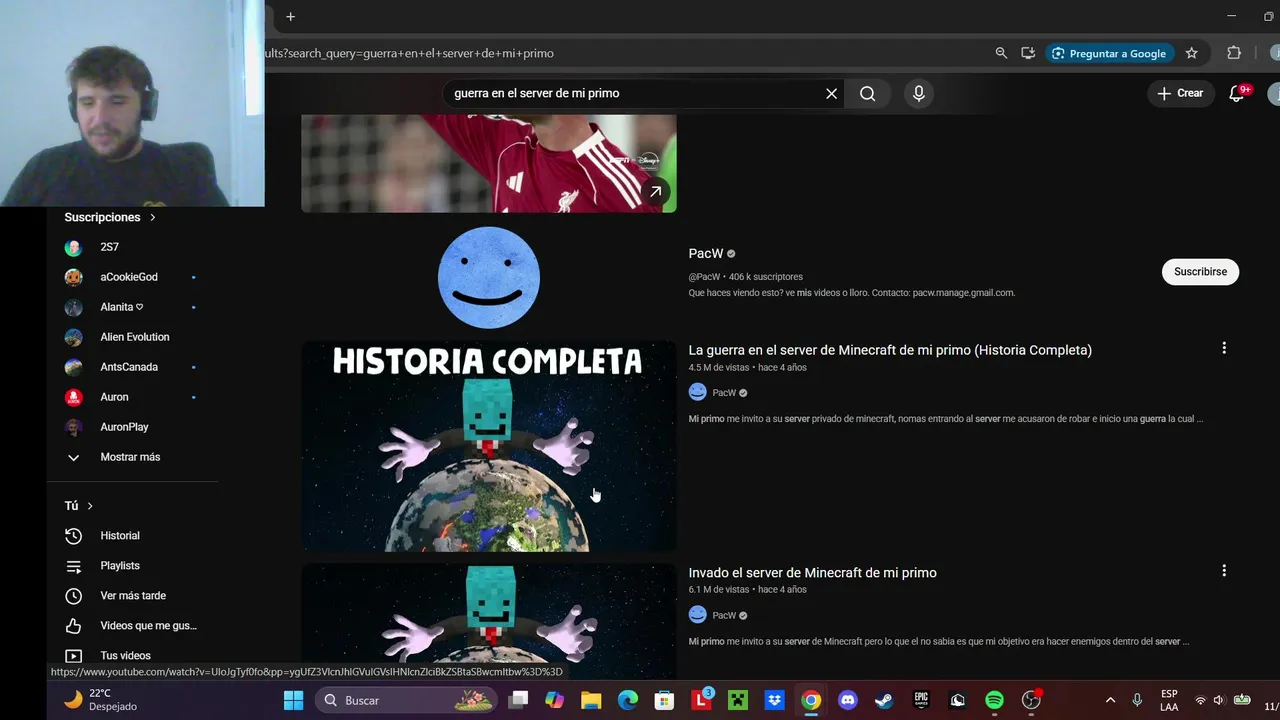Open Discord from the taskbar
This screenshot has height=720, width=1280.
848,701
